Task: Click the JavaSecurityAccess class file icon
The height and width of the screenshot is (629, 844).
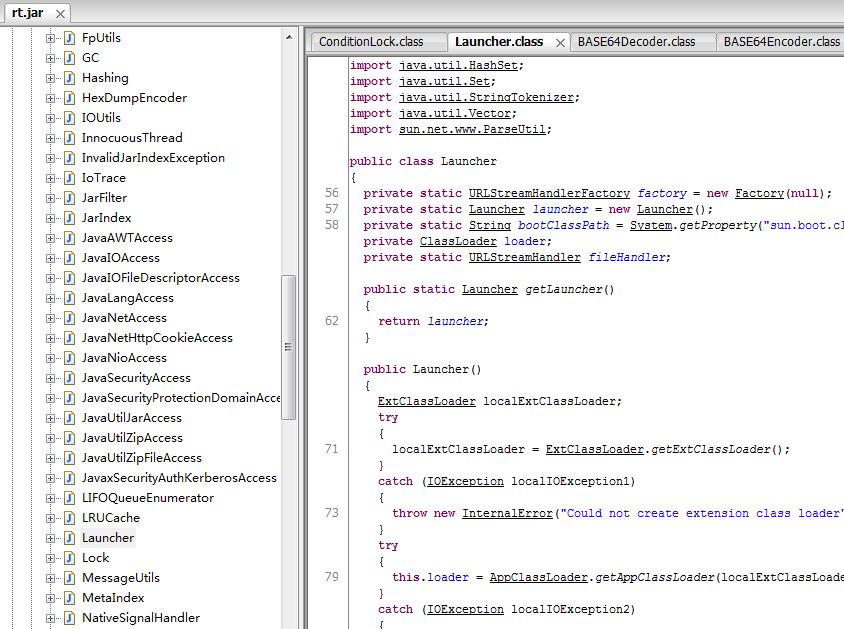Action: [69, 378]
